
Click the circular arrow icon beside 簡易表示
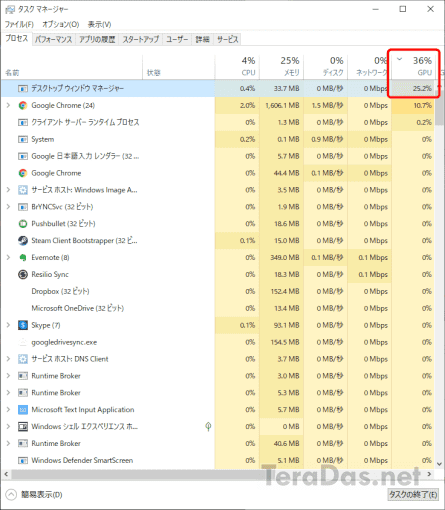click(x=11, y=495)
